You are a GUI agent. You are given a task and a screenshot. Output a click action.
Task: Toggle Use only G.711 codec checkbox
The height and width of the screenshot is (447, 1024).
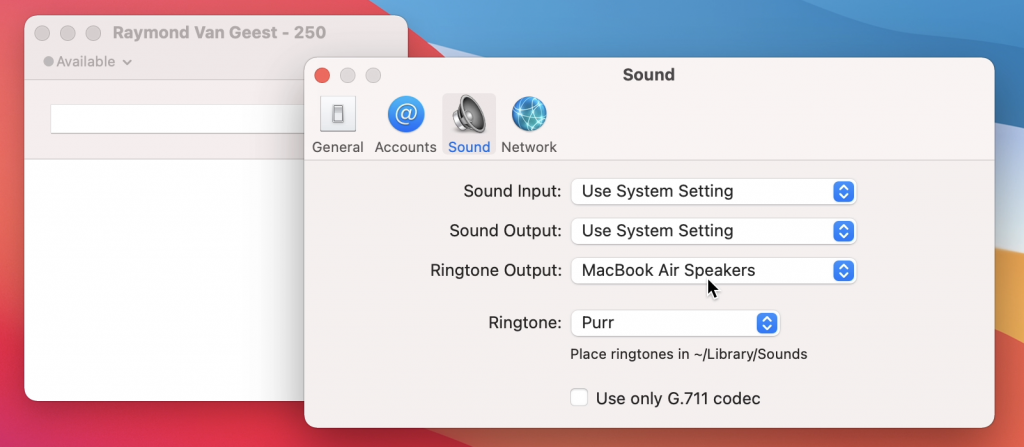(x=579, y=398)
